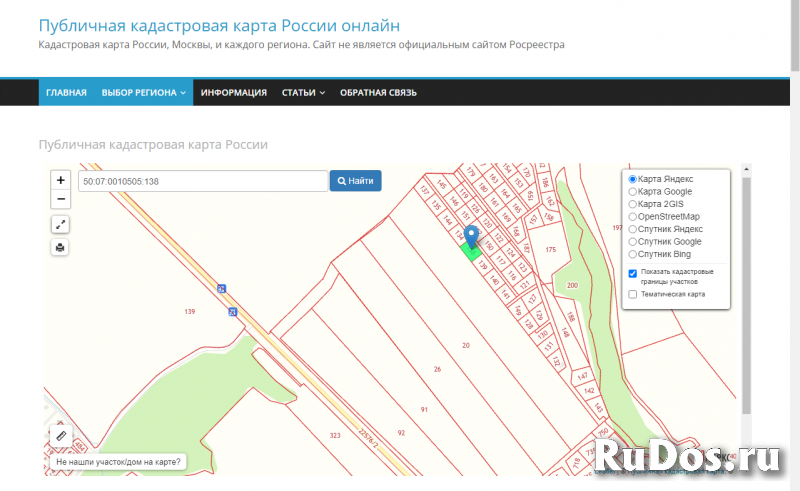Viewport: 800px width, 491px height.
Task: Open the ruler measurement tool
Action: [x=61, y=436]
